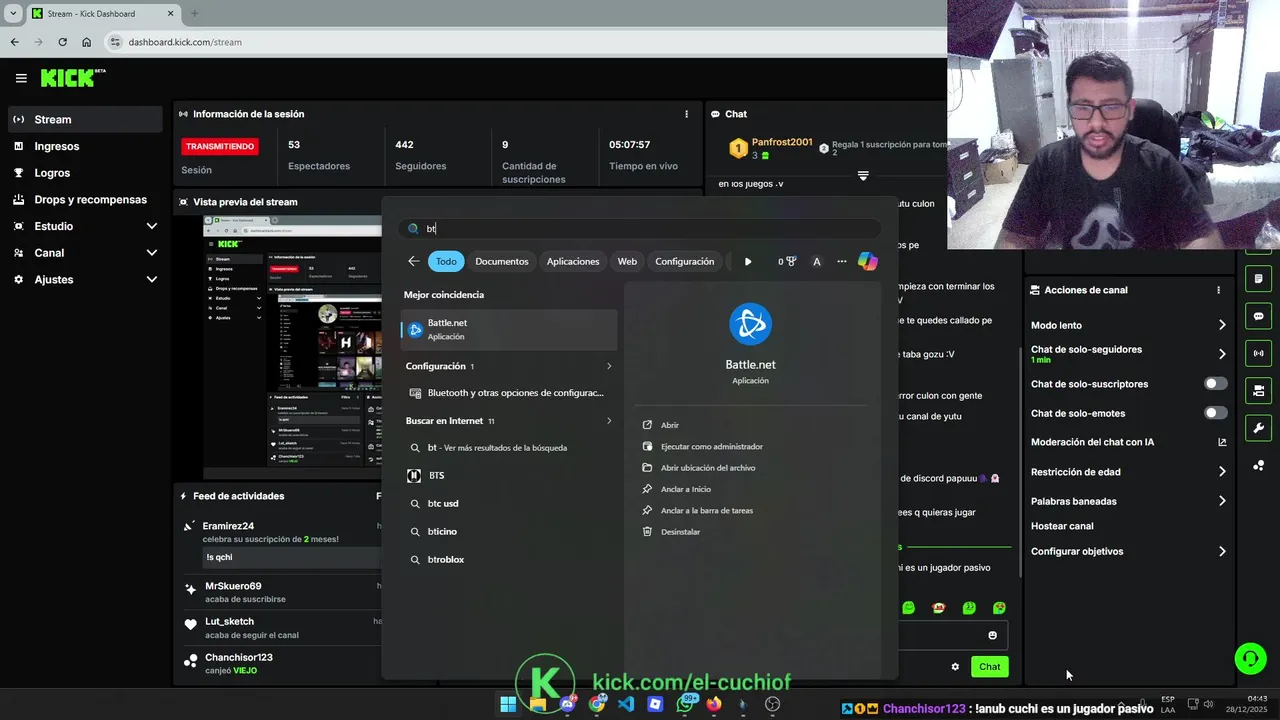1280x720 pixels.
Task: Open Stream in Kick sidebar
Action: pyautogui.click(x=84, y=119)
